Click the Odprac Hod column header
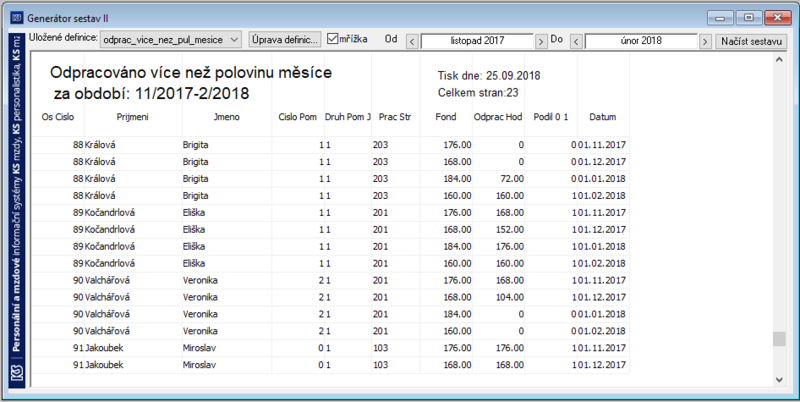Screen dimensions: 800x402 tap(498, 117)
